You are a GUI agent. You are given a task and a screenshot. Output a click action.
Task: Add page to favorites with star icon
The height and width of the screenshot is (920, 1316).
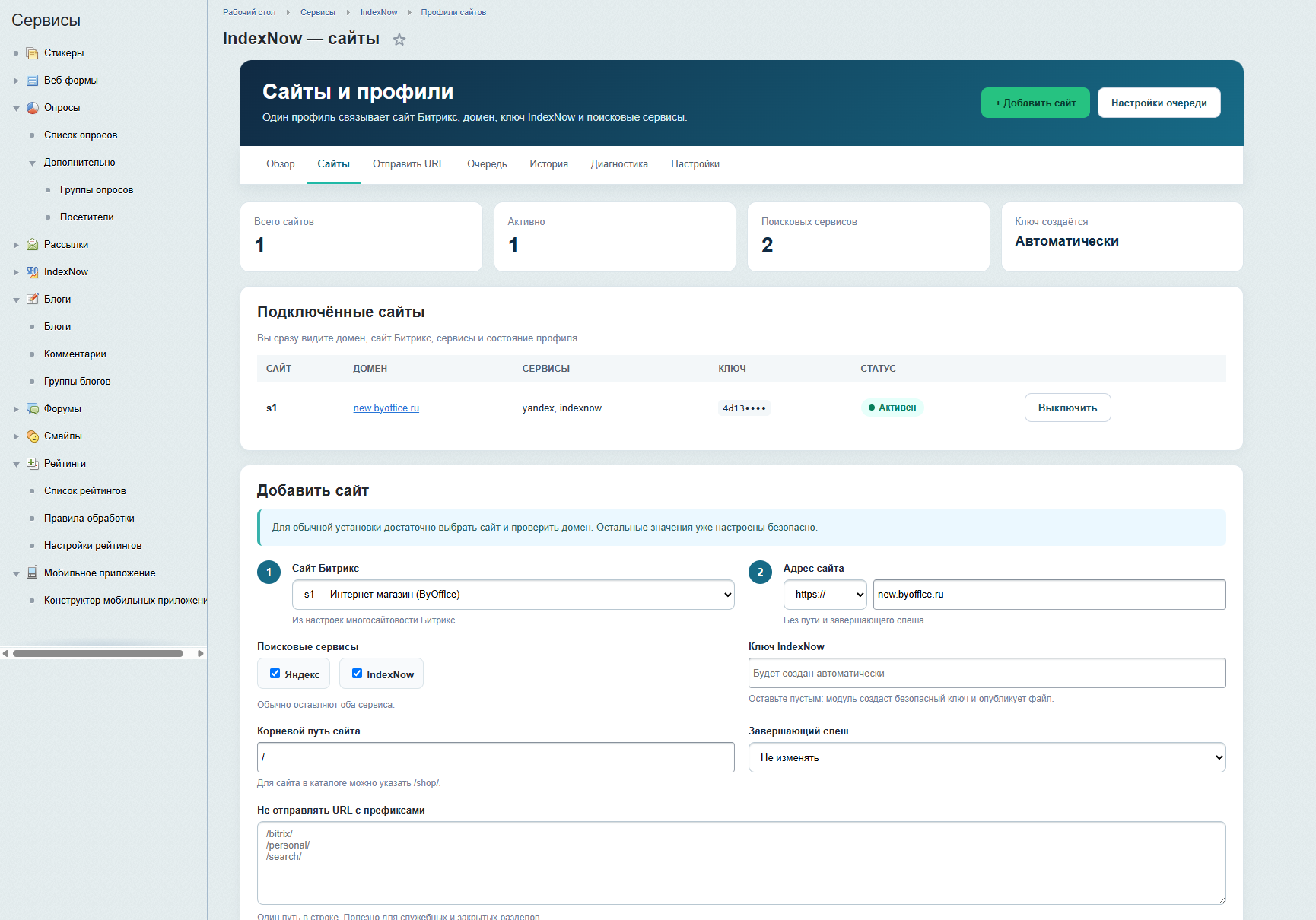399,40
